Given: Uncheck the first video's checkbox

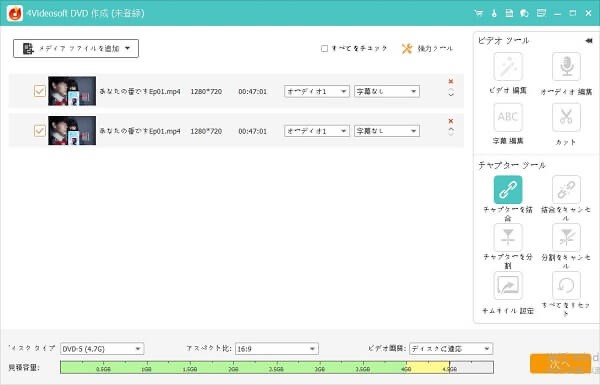Looking at the screenshot, I should click(40, 91).
